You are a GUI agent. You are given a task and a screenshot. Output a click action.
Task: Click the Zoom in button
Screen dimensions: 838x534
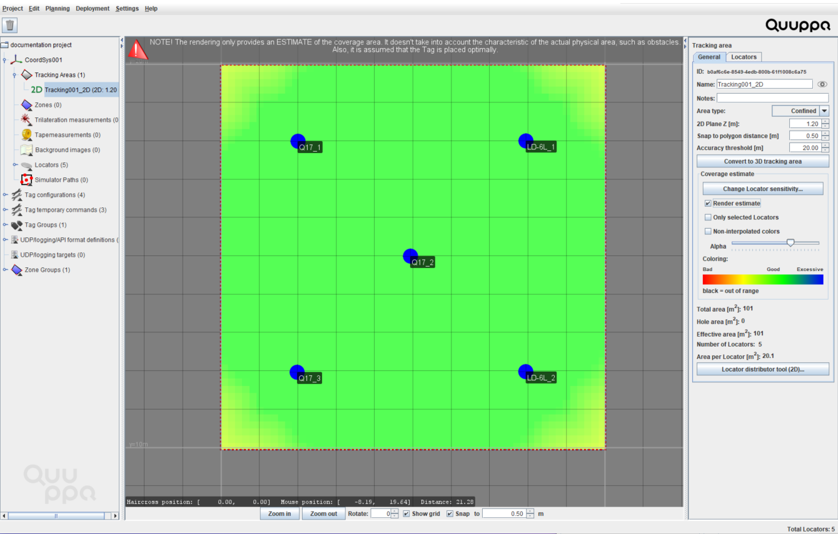pos(280,514)
